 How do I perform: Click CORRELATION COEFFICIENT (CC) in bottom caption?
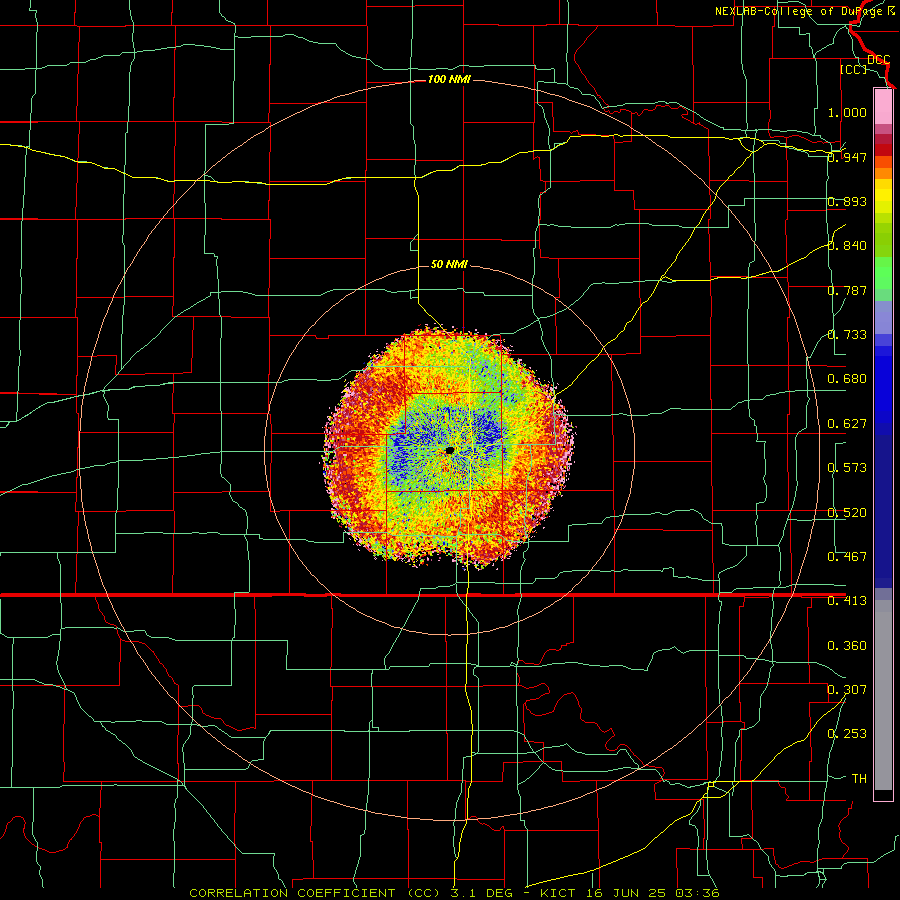(x=314, y=893)
